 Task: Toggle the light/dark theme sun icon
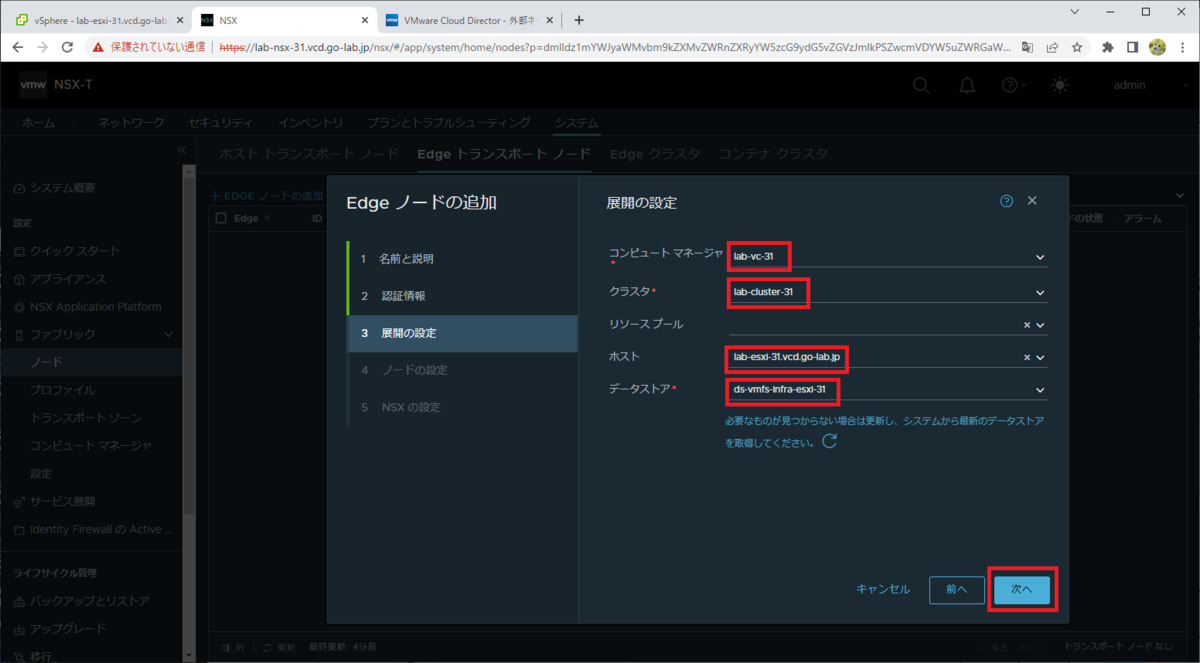1060,85
